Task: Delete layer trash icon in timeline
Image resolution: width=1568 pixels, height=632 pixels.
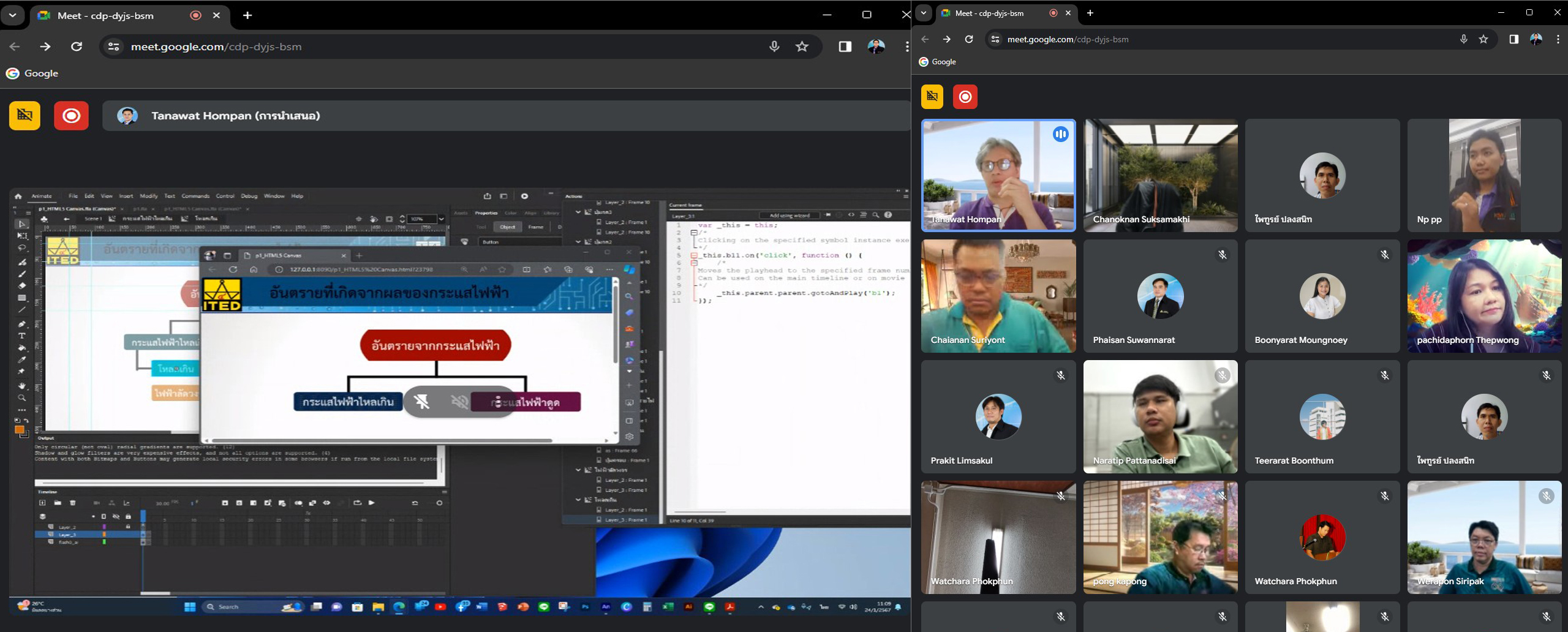Action: (72, 503)
